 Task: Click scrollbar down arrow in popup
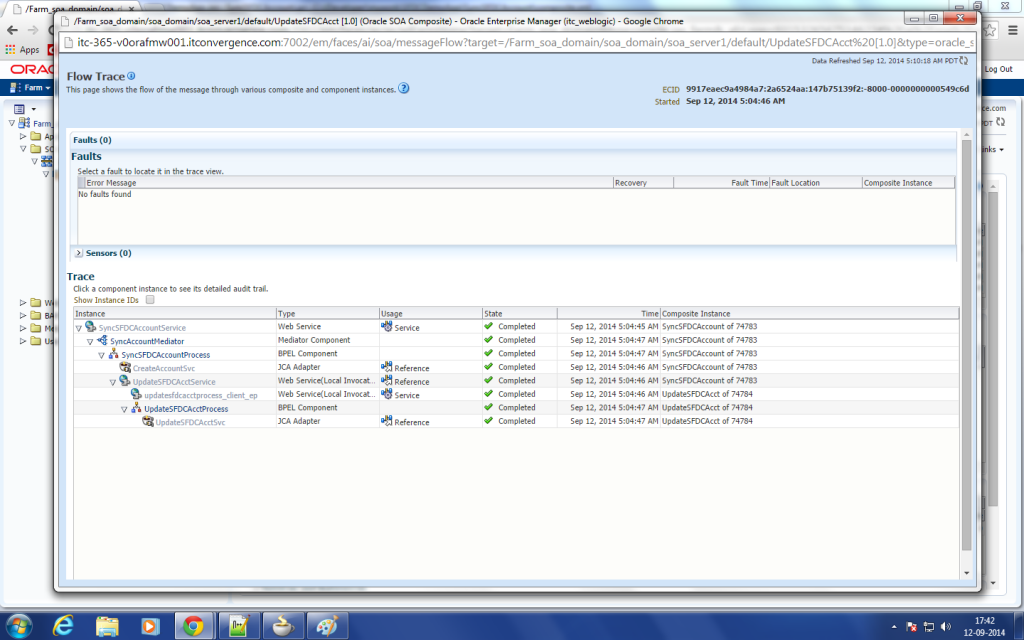click(967, 573)
